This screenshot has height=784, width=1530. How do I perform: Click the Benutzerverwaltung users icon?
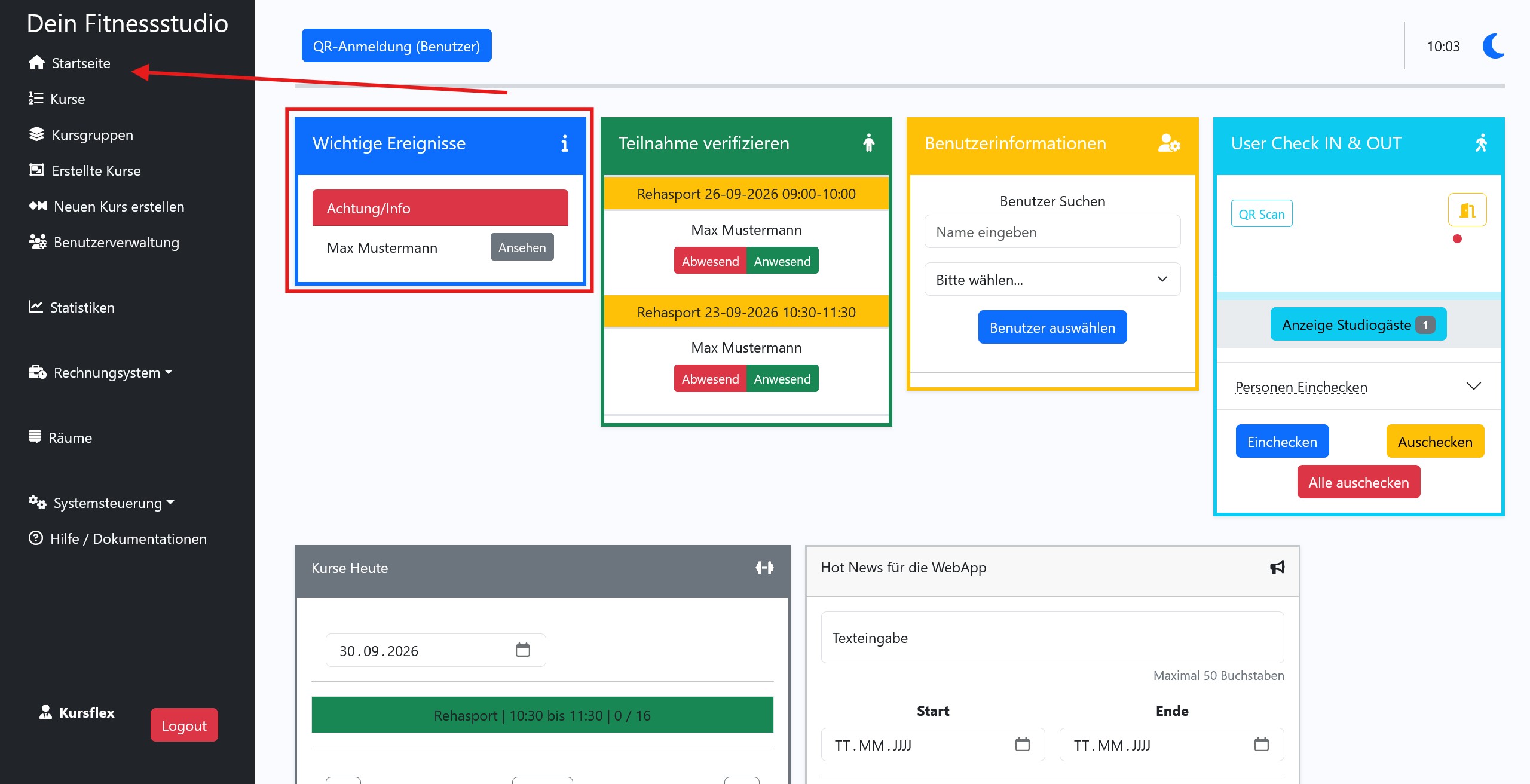pos(38,241)
